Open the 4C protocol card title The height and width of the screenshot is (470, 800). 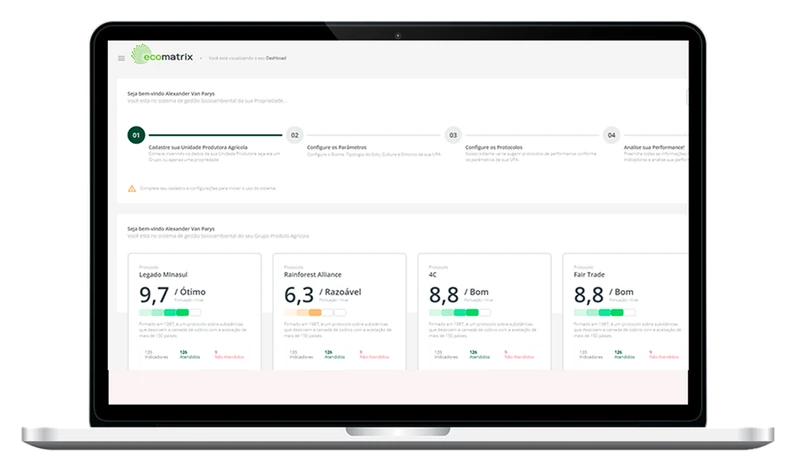click(x=433, y=275)
